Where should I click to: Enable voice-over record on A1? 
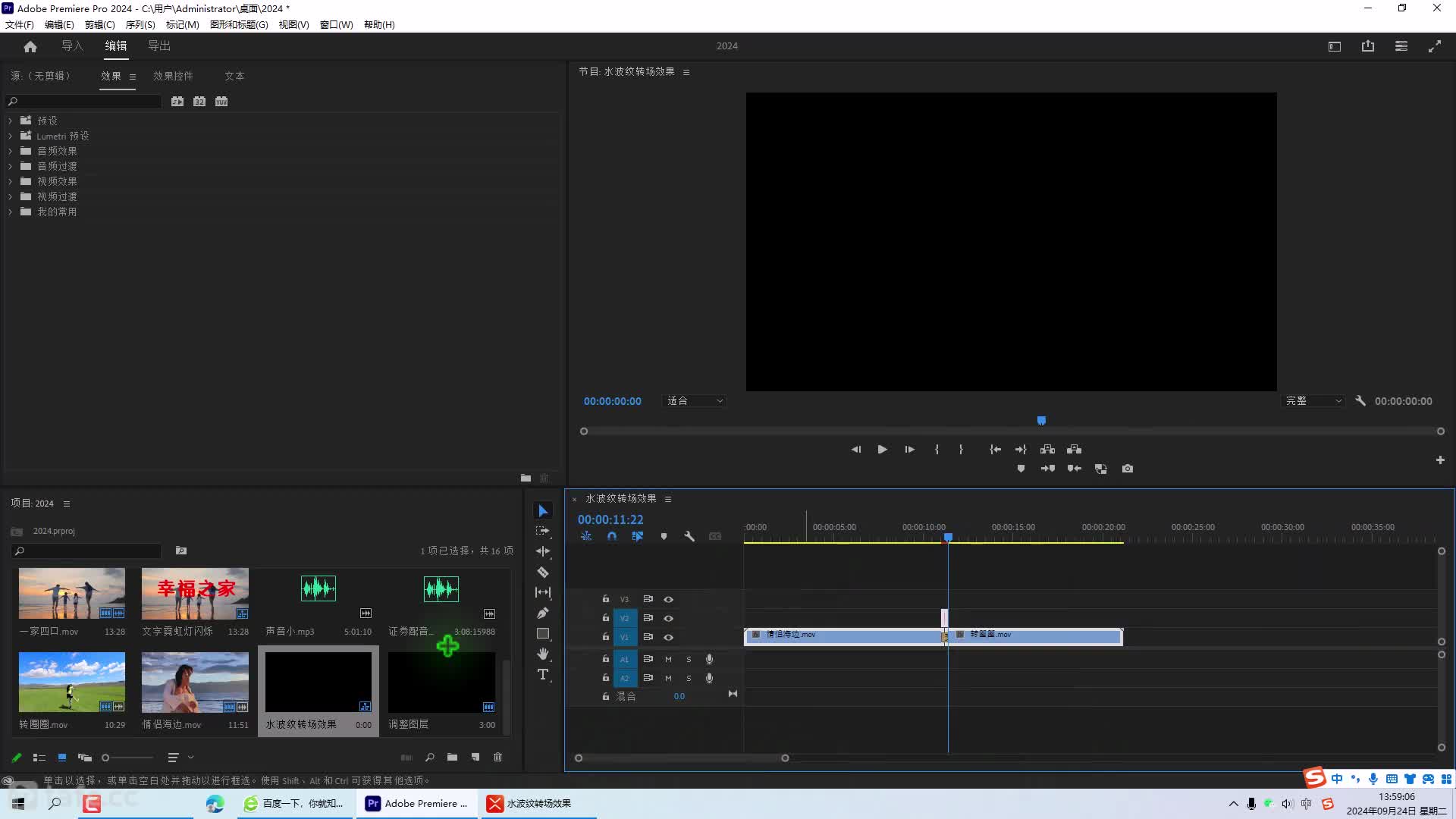point(709,659)
